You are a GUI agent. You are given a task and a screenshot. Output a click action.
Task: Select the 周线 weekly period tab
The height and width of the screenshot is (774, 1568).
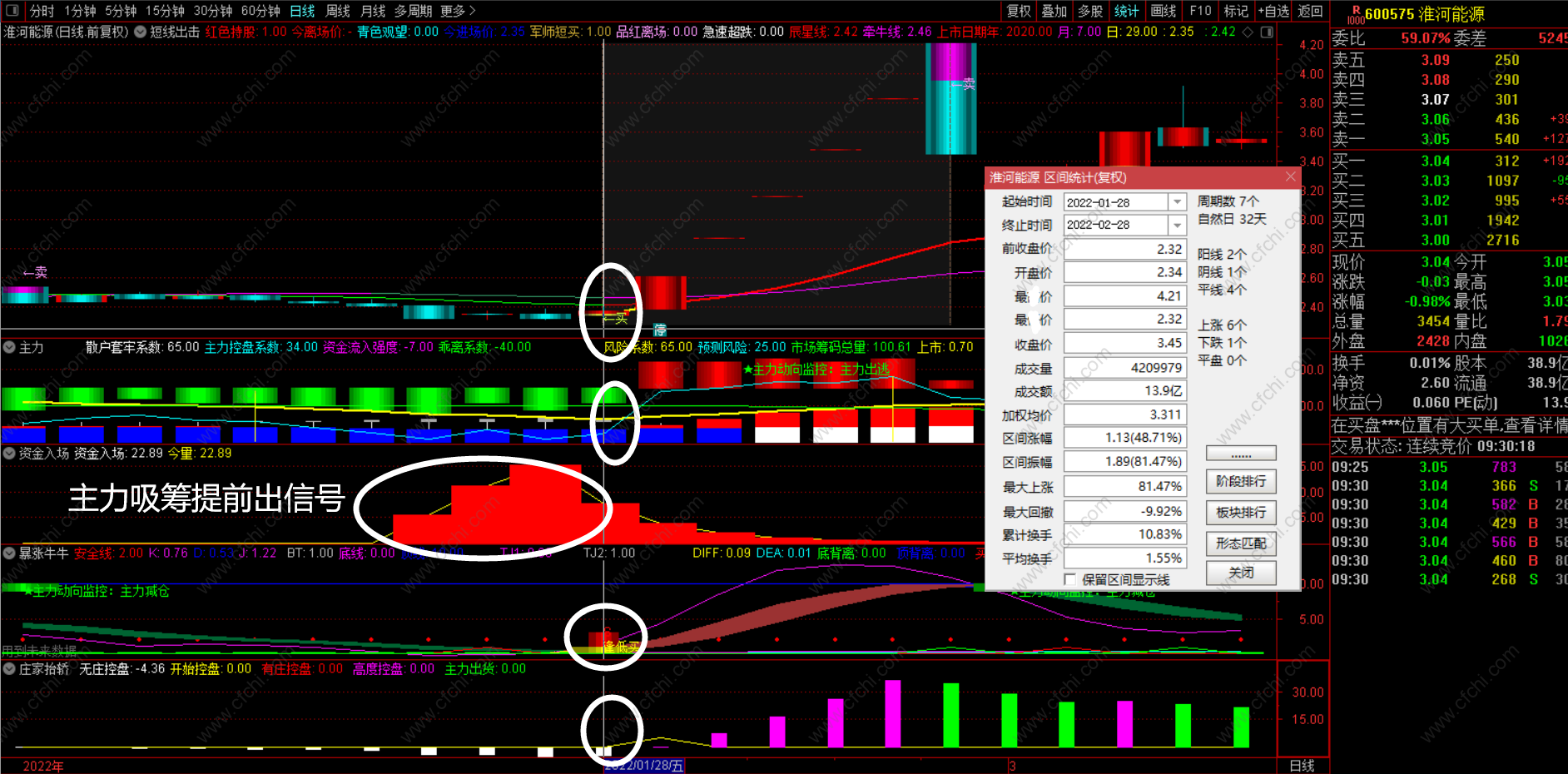pyautogui.click(x=337, y=11)
